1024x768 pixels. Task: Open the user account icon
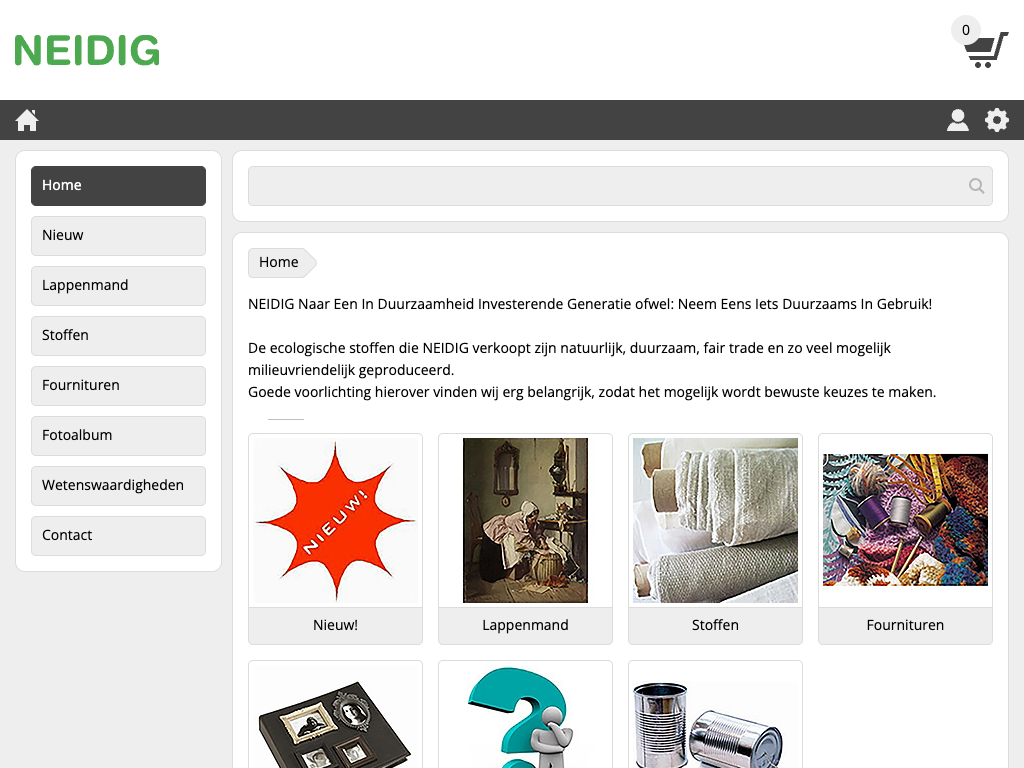pos(957,120)
